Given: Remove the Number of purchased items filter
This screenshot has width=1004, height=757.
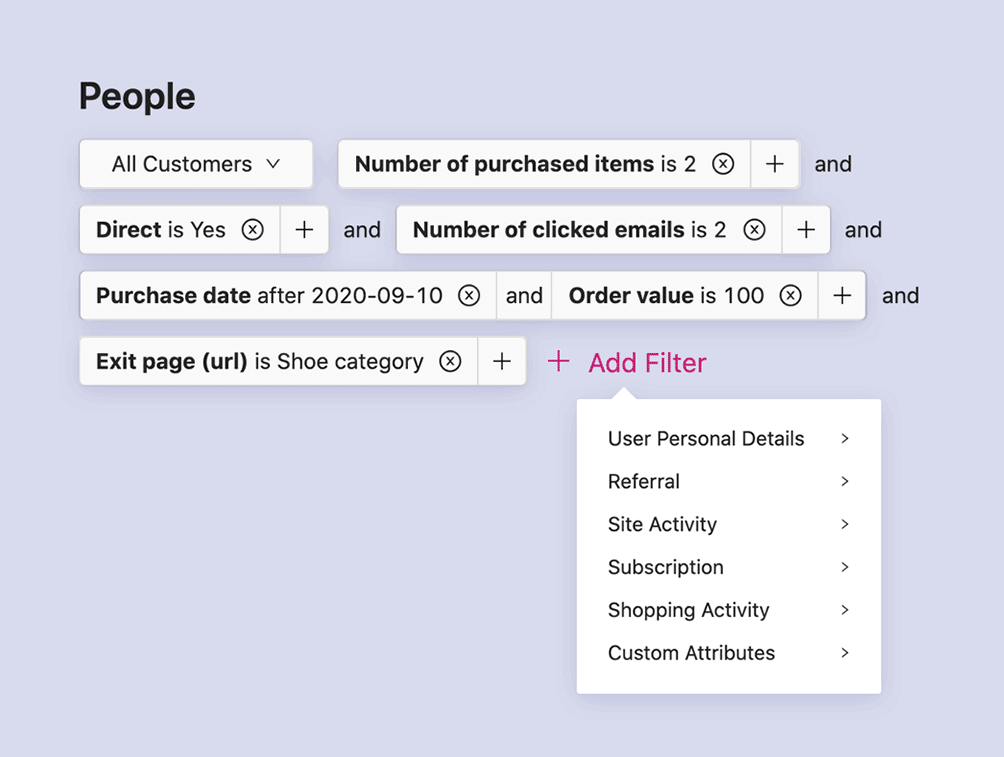Looking at the screenshot, I should (x=723, y=164).
